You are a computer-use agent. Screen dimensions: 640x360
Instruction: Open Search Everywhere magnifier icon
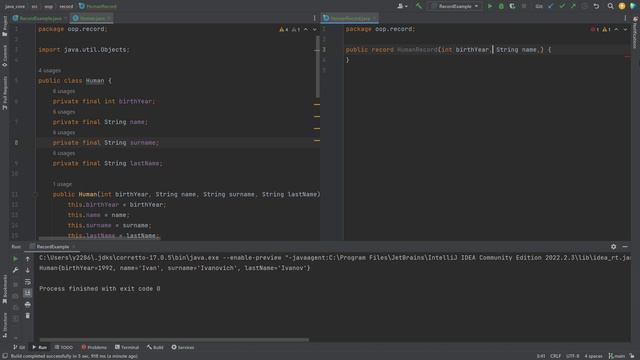click(610, 6)
